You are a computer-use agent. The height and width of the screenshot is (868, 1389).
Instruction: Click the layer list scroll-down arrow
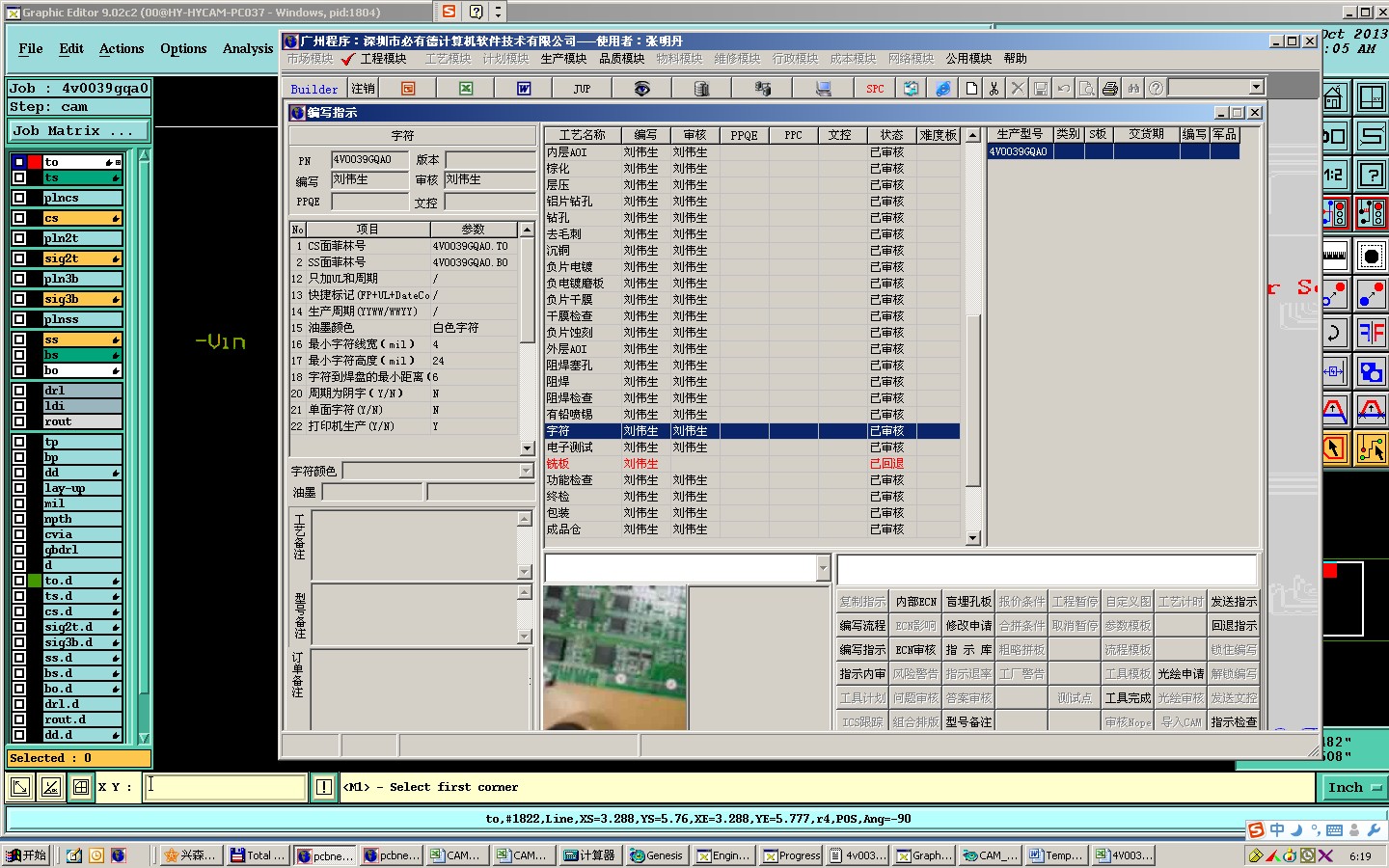tap(144, 738)
